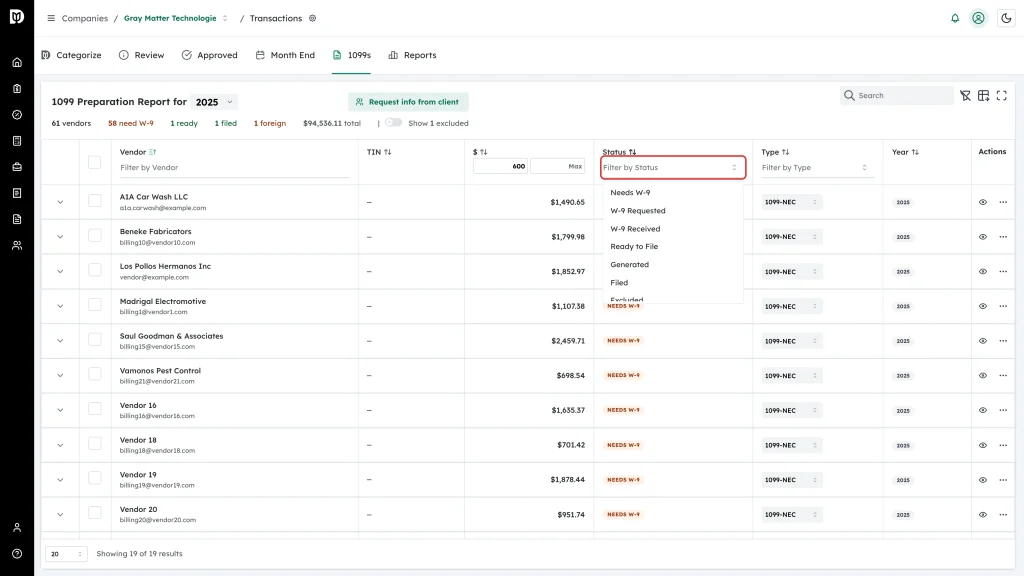This screenshot has height=576, width=1024.
Task: Open the Transactions settings gear icon
Action: (x=313, y=18)
